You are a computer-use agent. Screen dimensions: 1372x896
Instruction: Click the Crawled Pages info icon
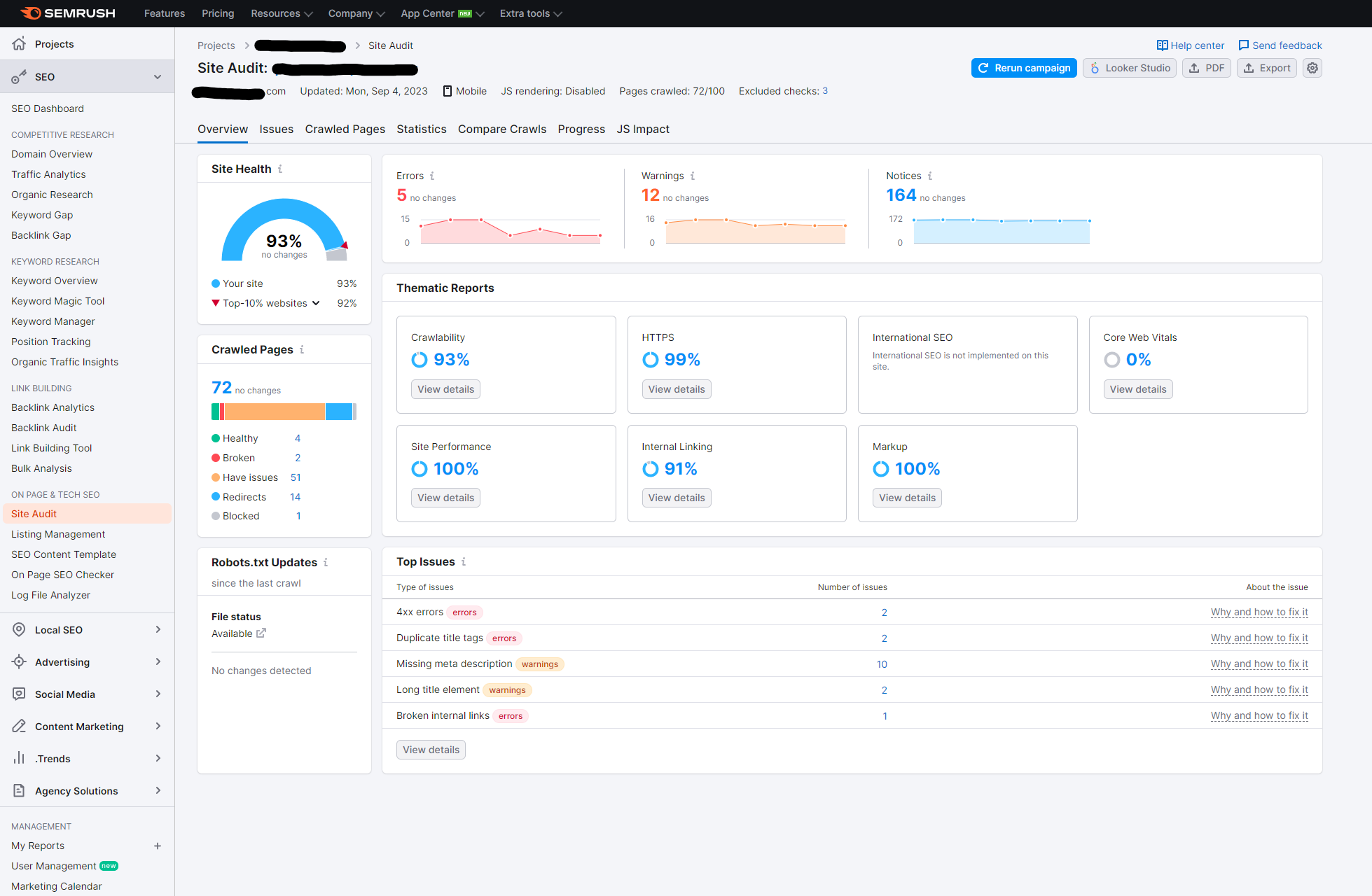tap(302, 349)
